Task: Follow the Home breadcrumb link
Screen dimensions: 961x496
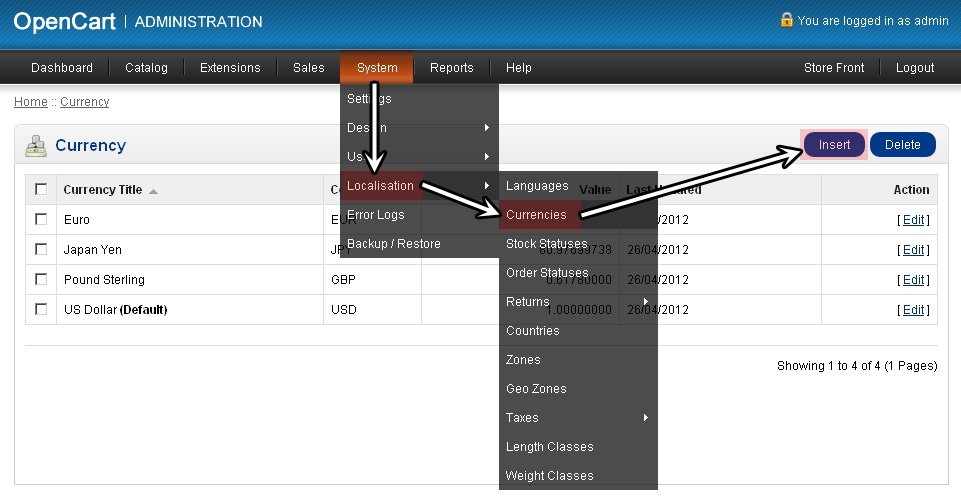Action: point(31,102)
